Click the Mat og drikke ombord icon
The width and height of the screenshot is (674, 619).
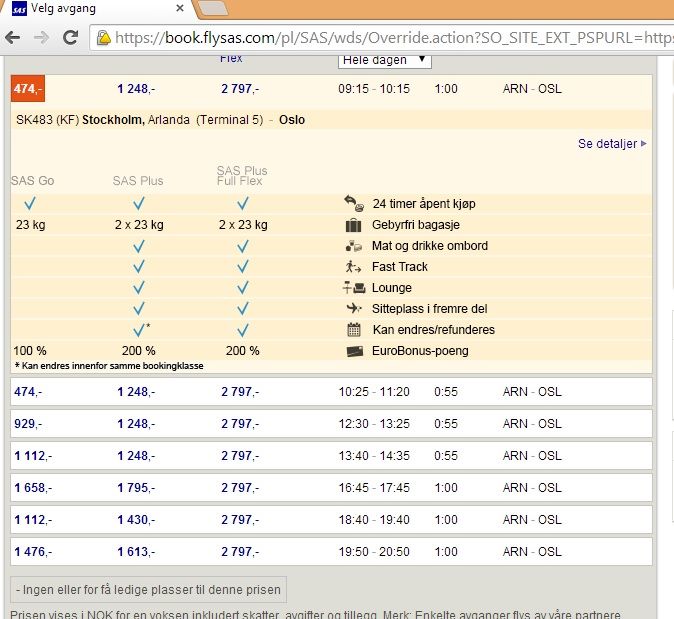click(354, 246)
